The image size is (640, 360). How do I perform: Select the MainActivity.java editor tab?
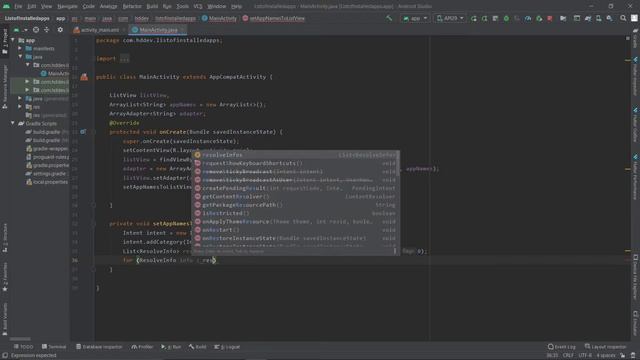[158, 30]
